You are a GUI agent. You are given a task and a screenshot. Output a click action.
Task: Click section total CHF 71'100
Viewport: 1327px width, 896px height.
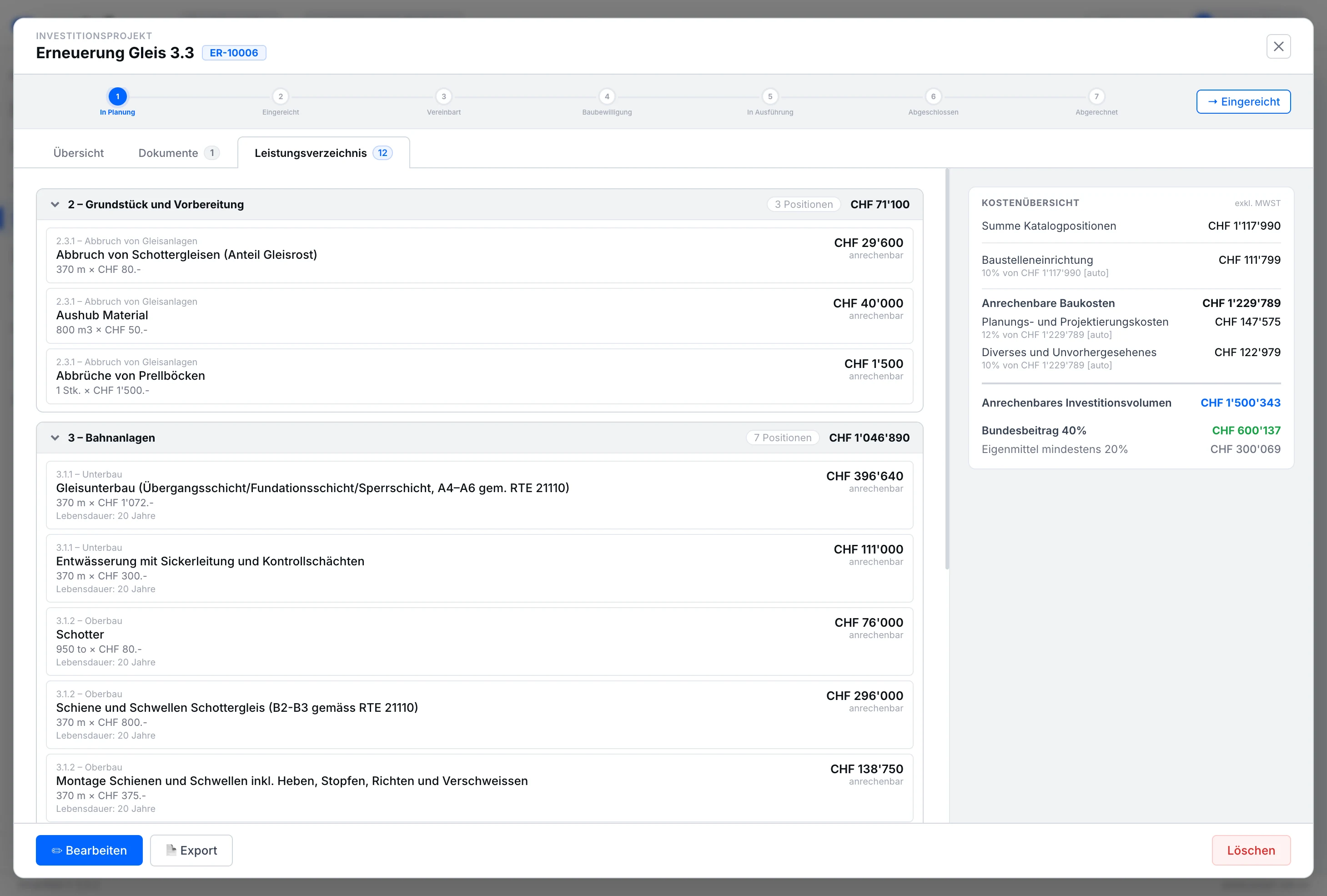[880, 204]
